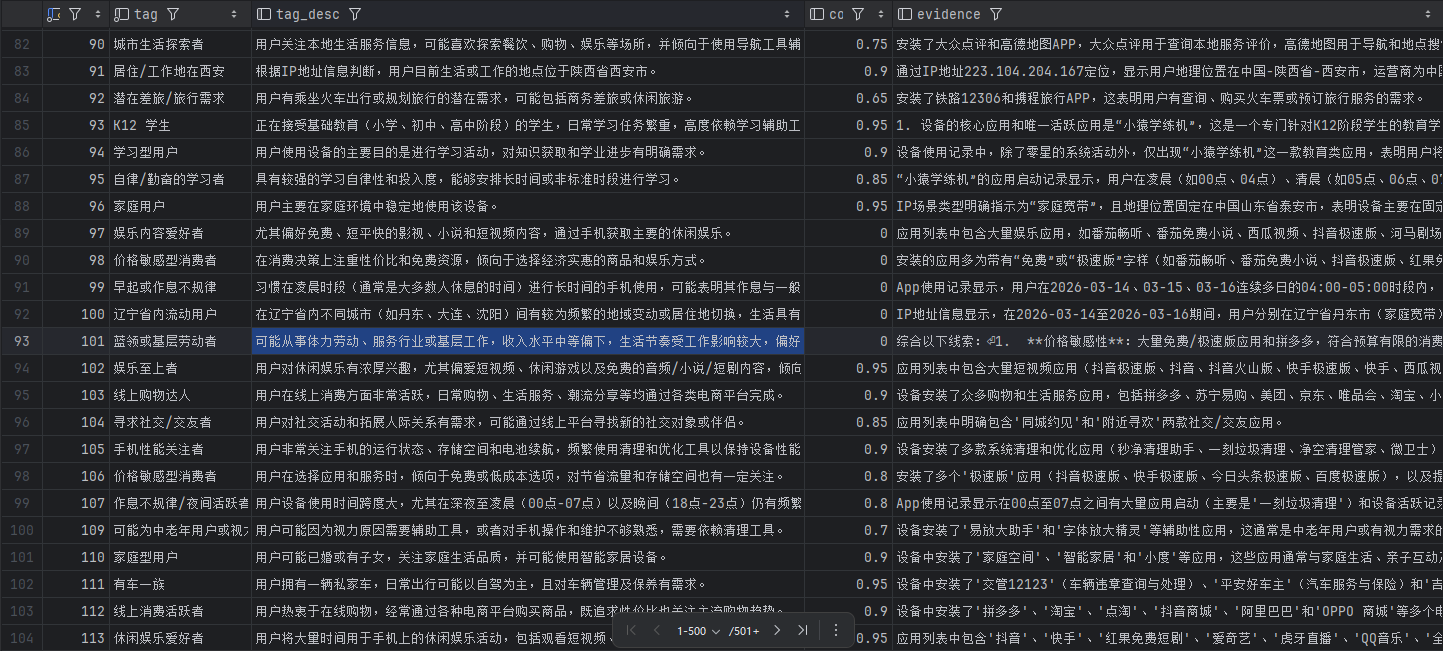The width and height of the screenshot is (1443, 651).
Task: Select the highlighted description cell starting '可能从事体力劳动'
Action: pyautogui.click(x=528, y=341)
